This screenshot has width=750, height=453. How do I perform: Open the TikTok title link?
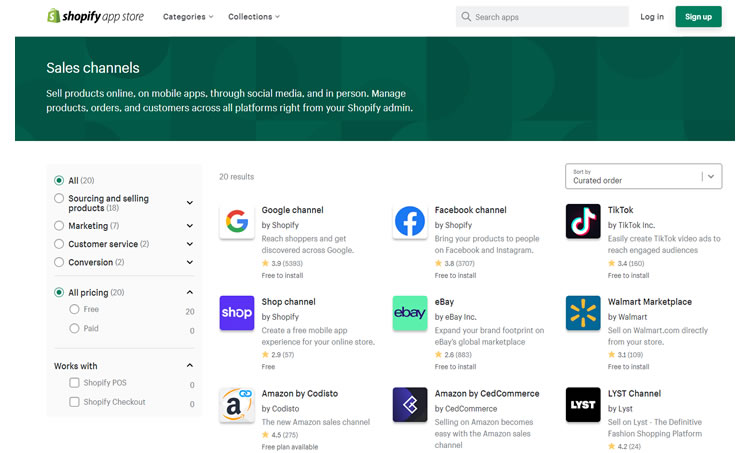[x=620, y=210]
